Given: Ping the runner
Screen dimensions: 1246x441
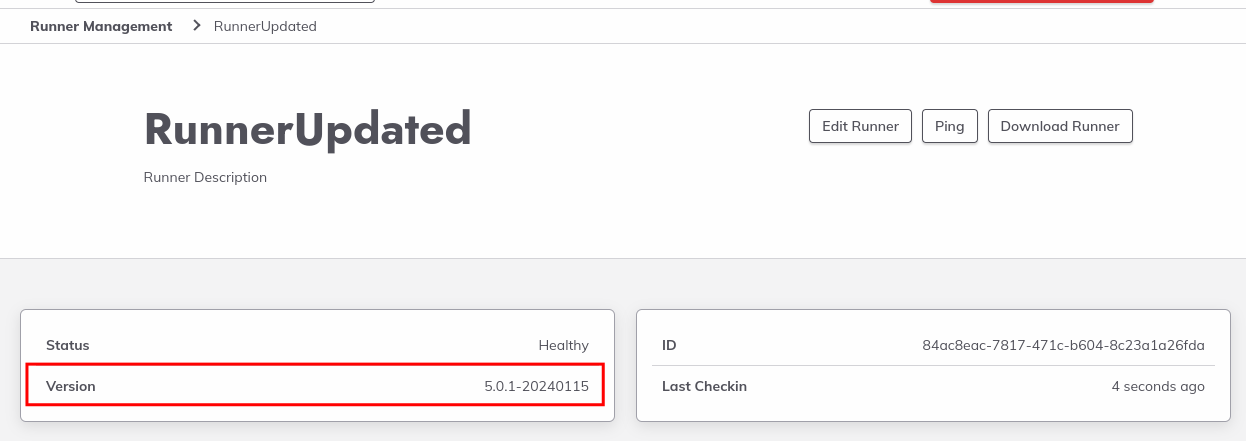Looking at the screenshot, I should tap(950, 127).
